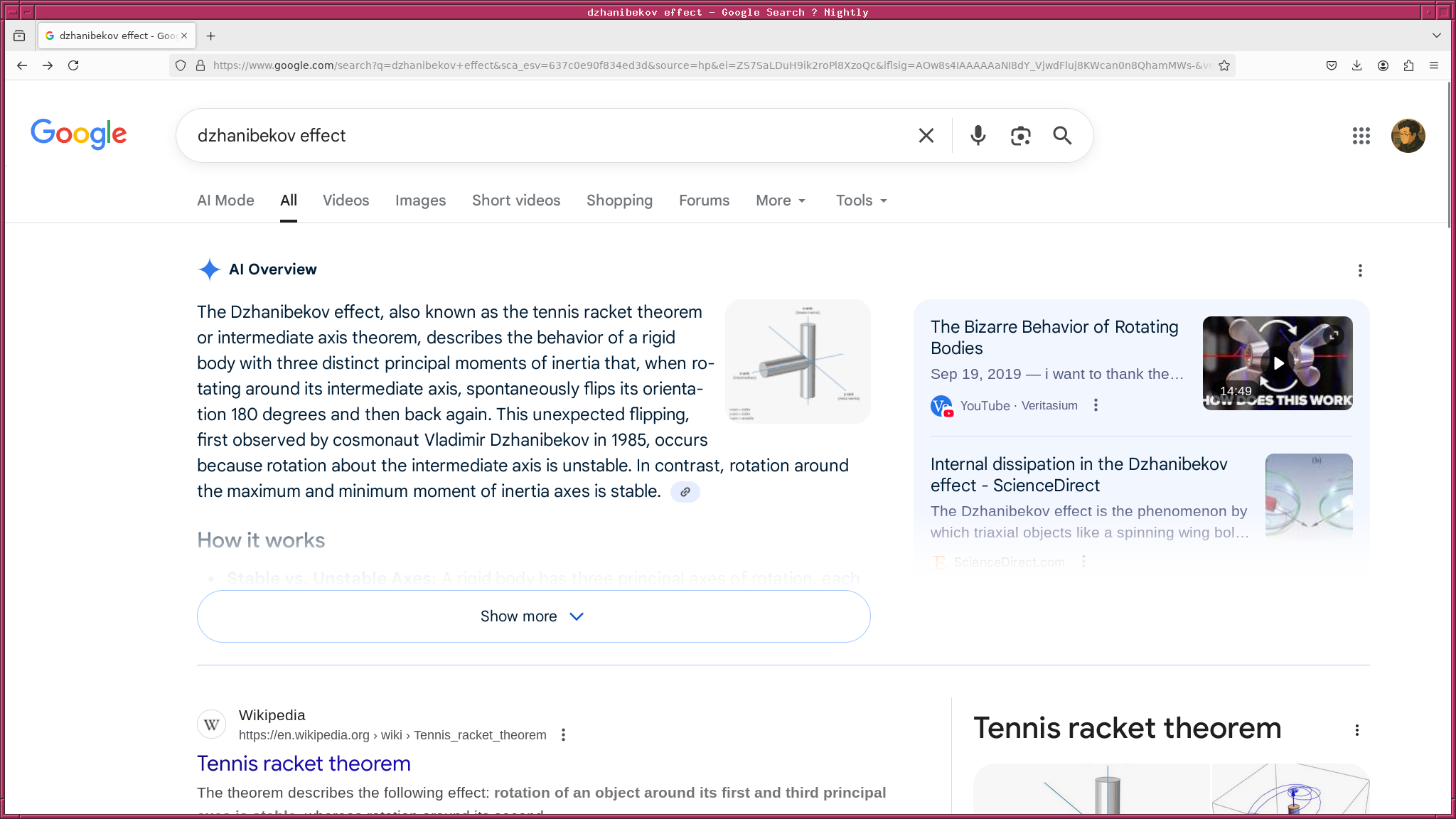
Task: Open the extensions puzzle icon
Action: coord(1408,65)
